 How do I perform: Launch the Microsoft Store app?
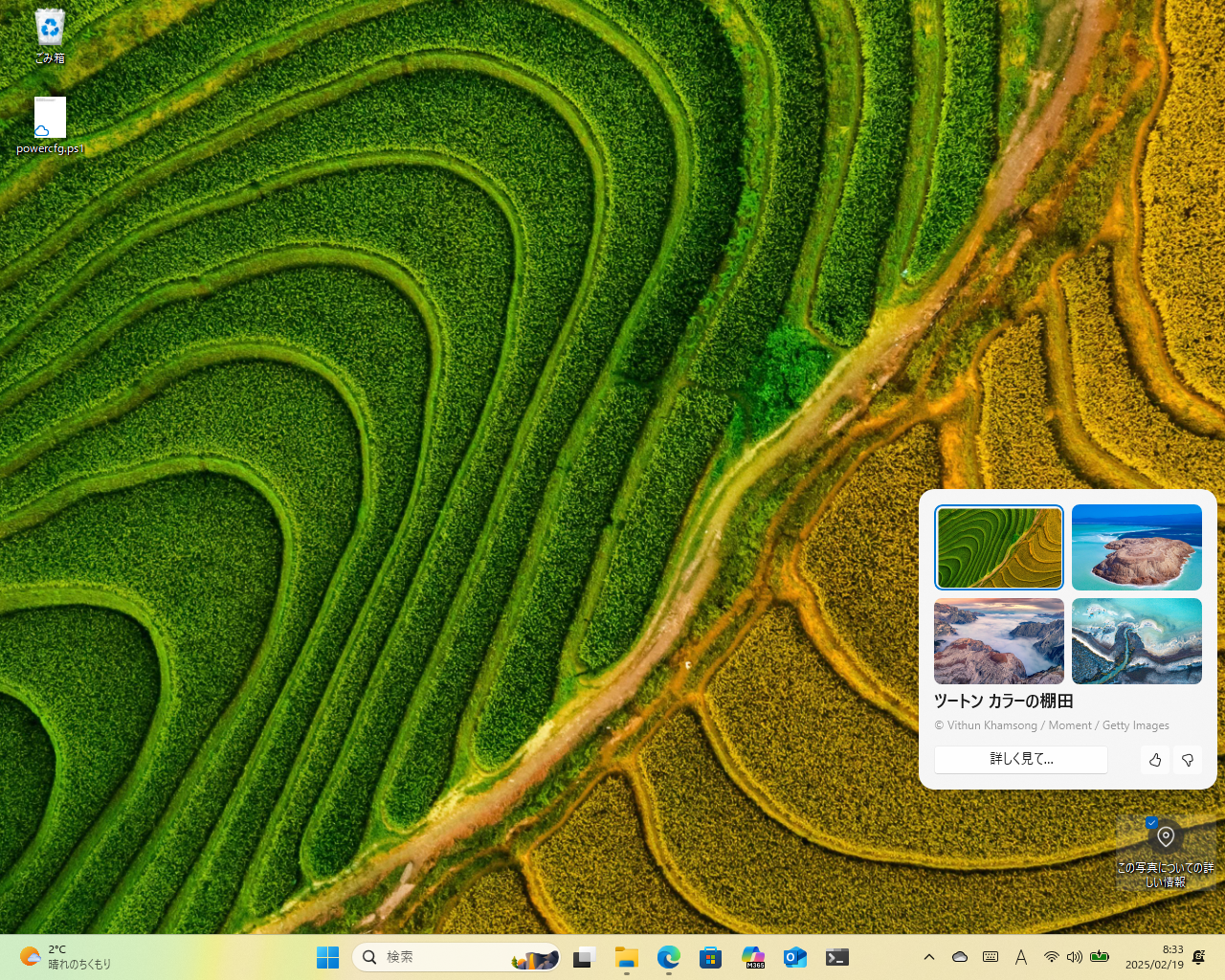pyautogui.click(x=711, y=957)
